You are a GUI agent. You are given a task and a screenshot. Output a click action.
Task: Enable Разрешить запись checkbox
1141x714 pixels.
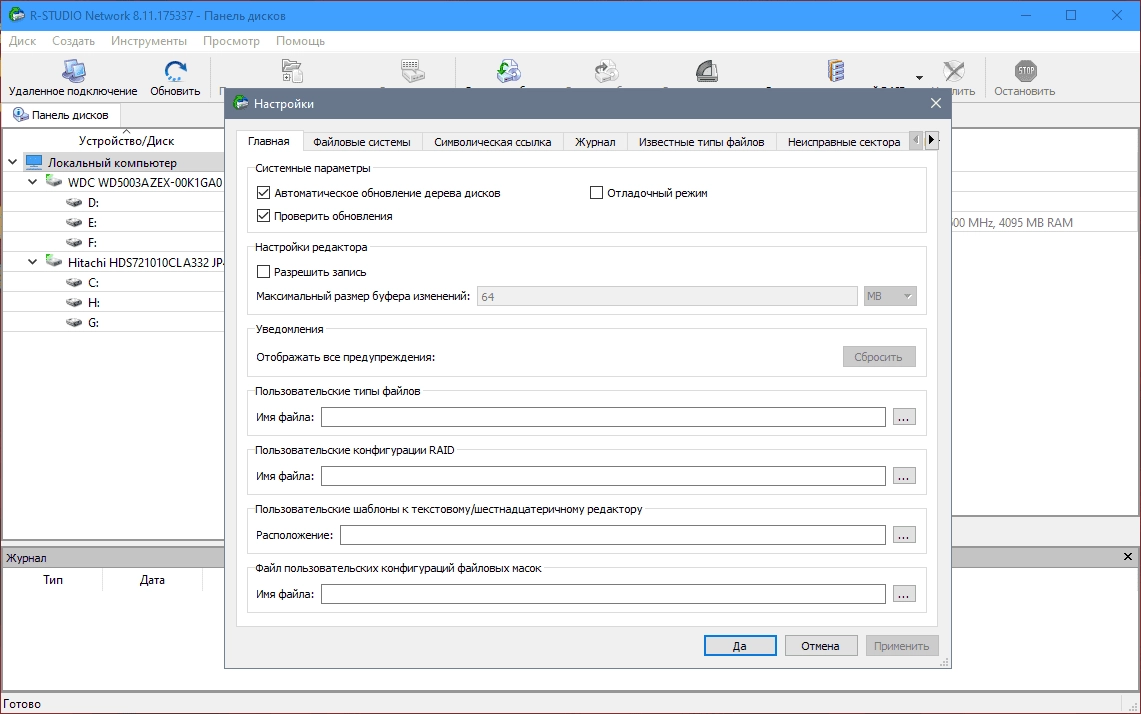click(263, 271)
